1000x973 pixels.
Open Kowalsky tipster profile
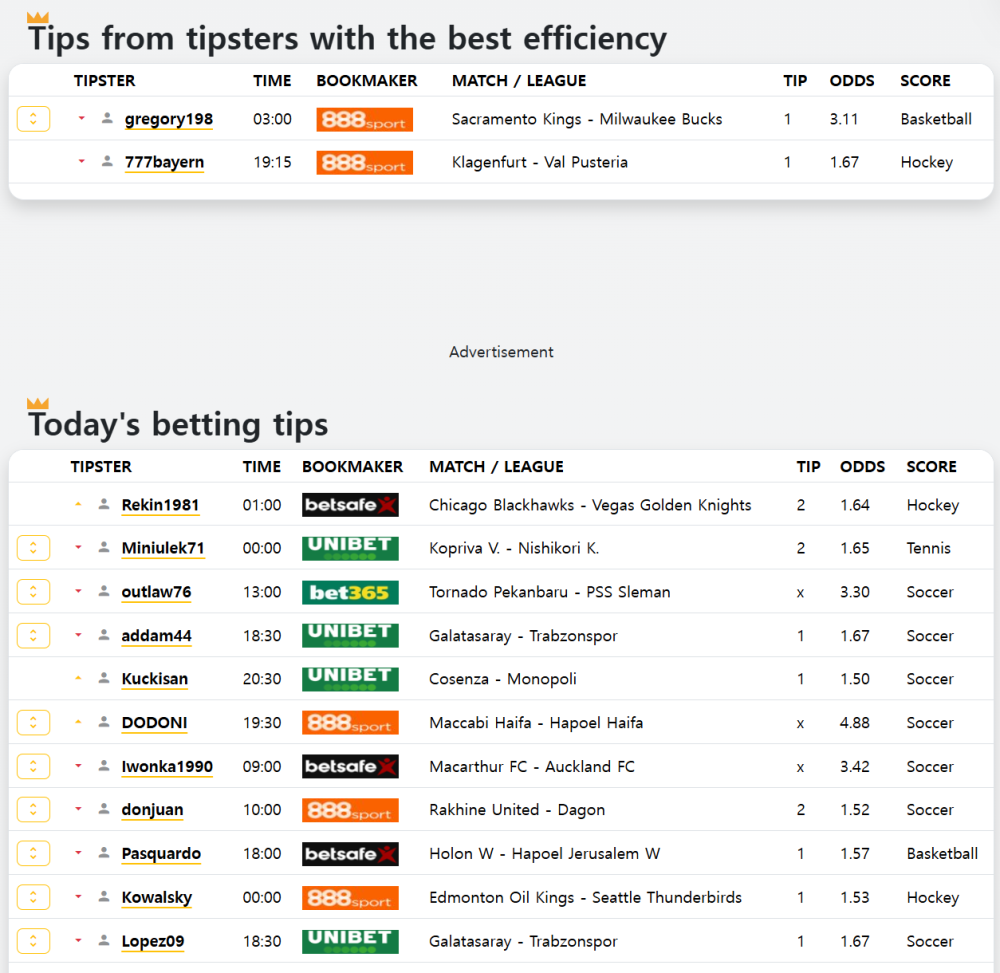157,897
